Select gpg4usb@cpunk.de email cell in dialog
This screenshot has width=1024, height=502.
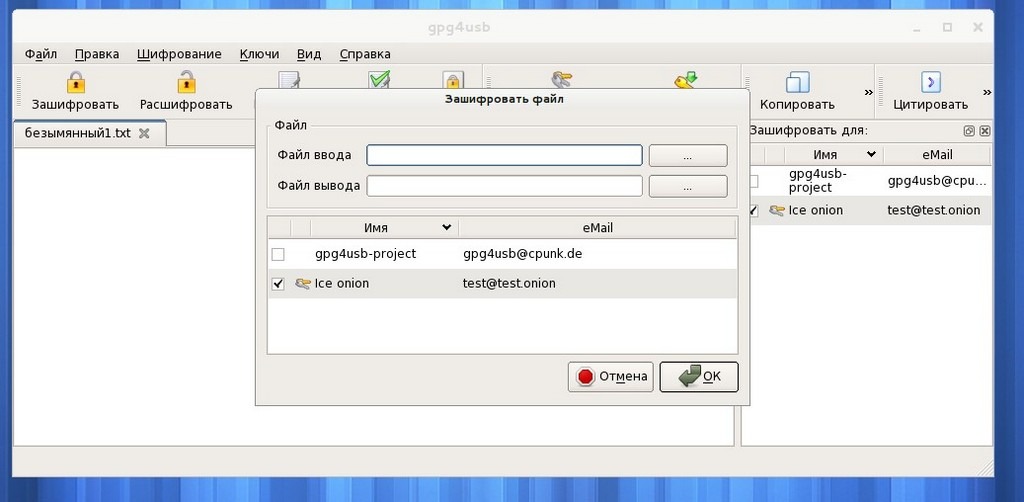coord(522,254)
